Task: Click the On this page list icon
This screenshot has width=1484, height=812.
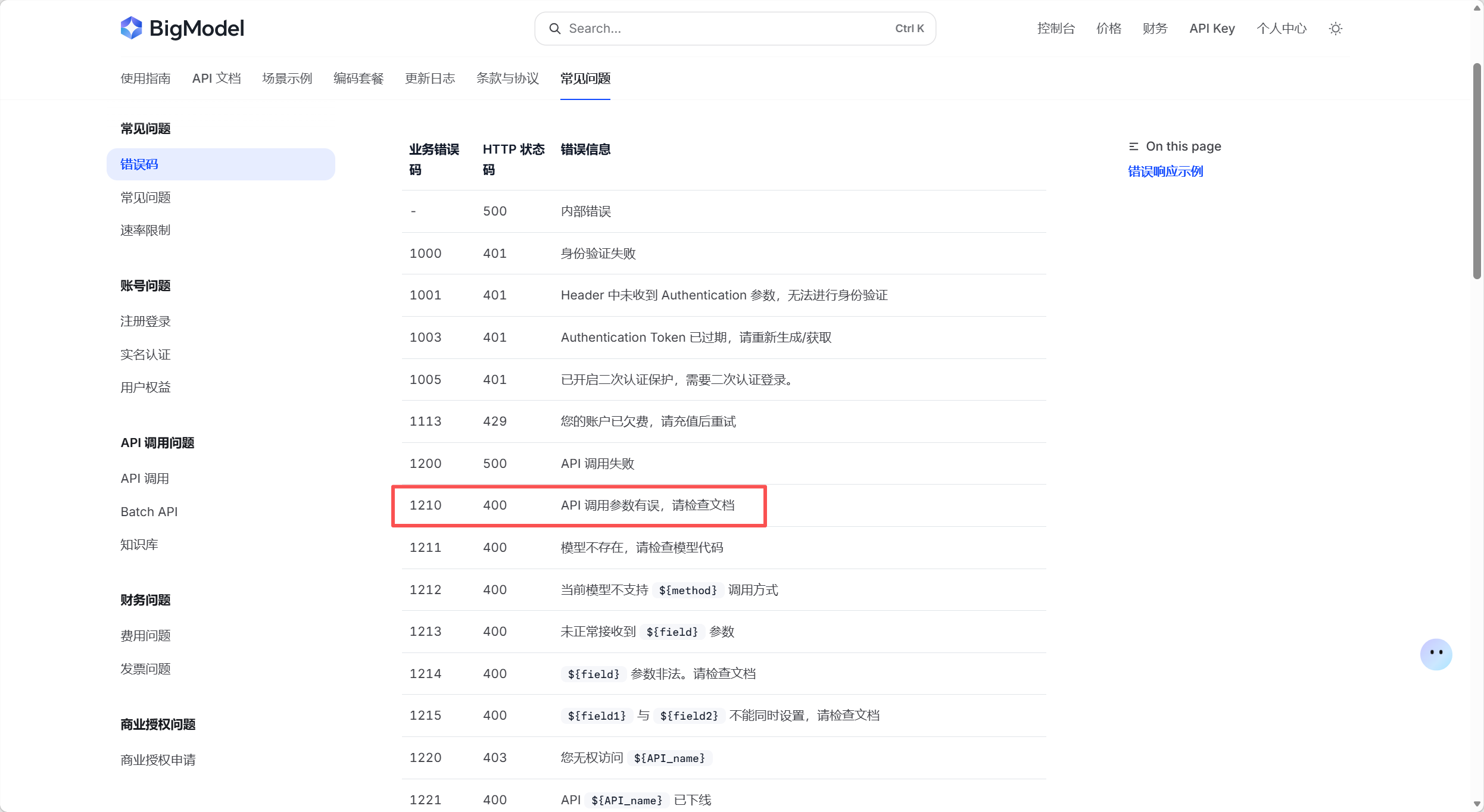Action: click(1134, 146)
